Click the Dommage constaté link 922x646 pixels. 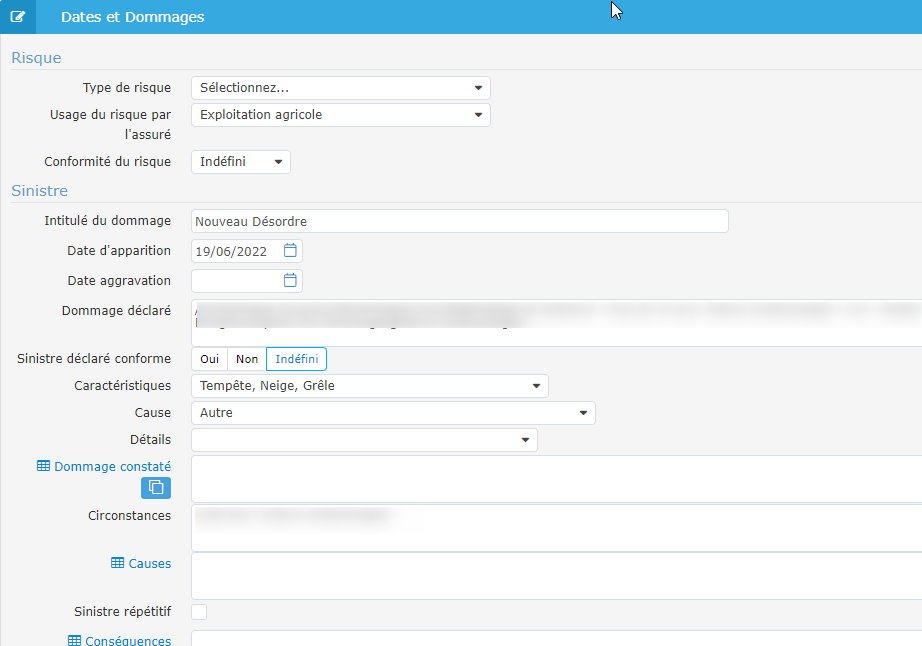112,466
